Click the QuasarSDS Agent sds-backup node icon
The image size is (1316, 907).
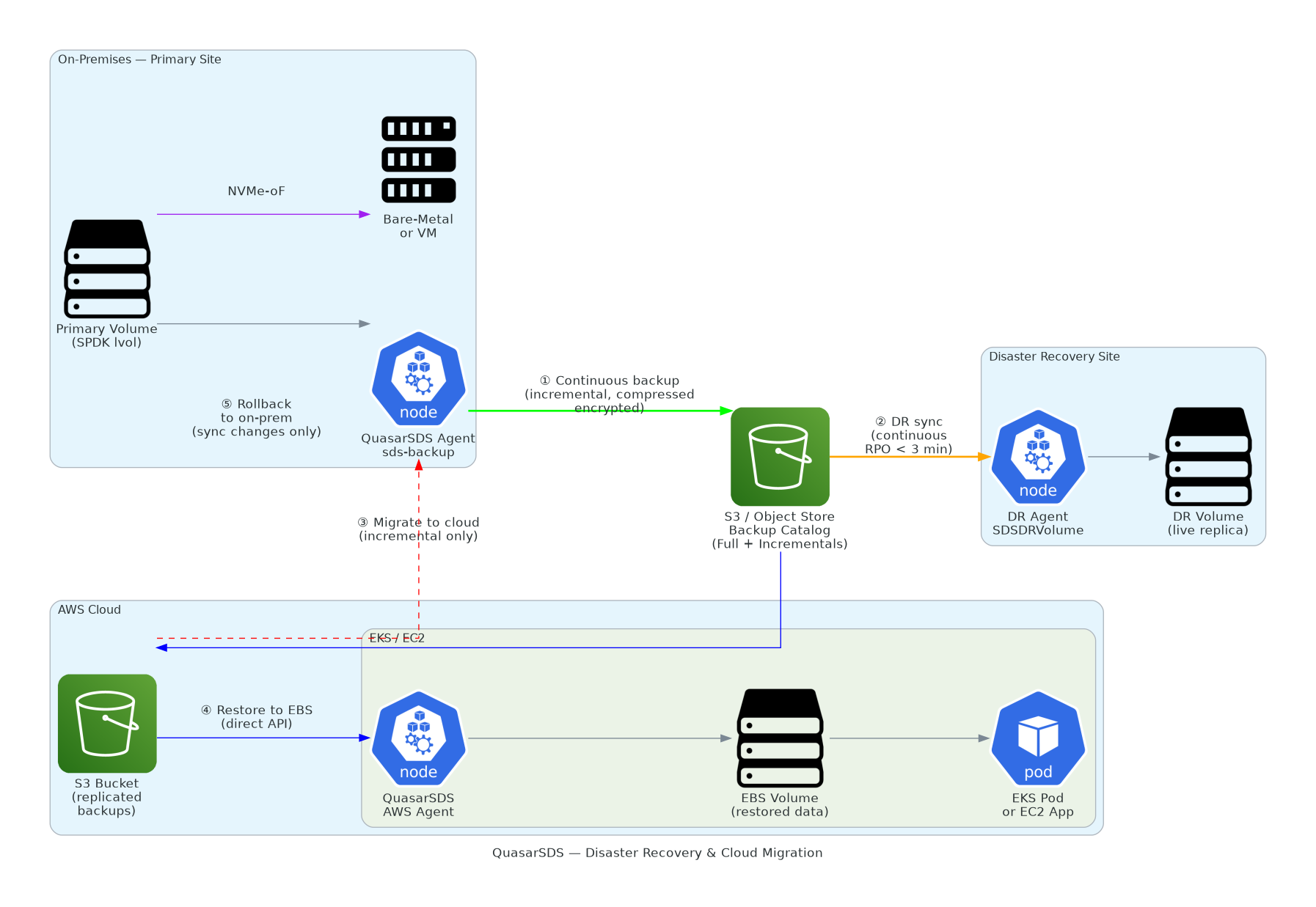tap(418, 378)
